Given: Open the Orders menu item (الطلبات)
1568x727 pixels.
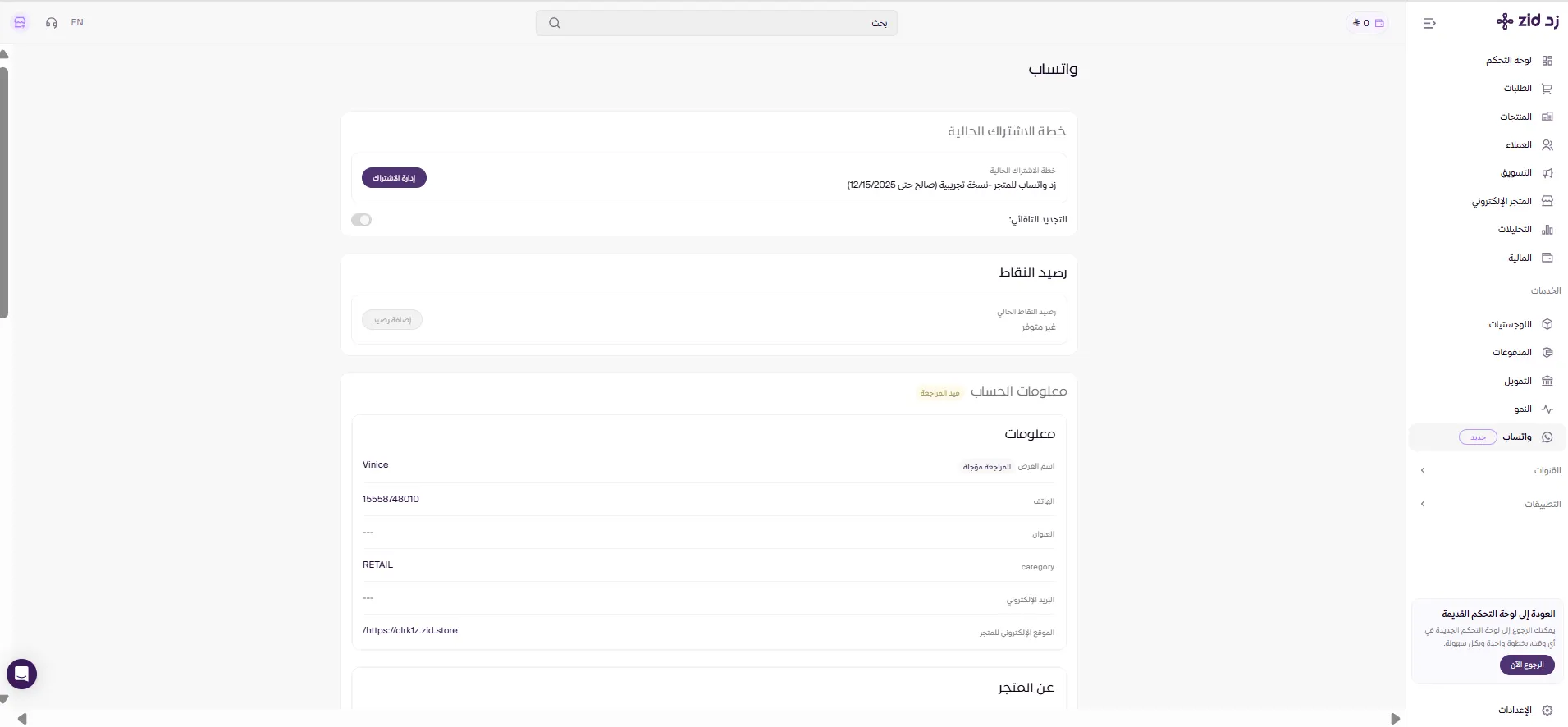Looking at the screenshot, I should pos(1517,88).
